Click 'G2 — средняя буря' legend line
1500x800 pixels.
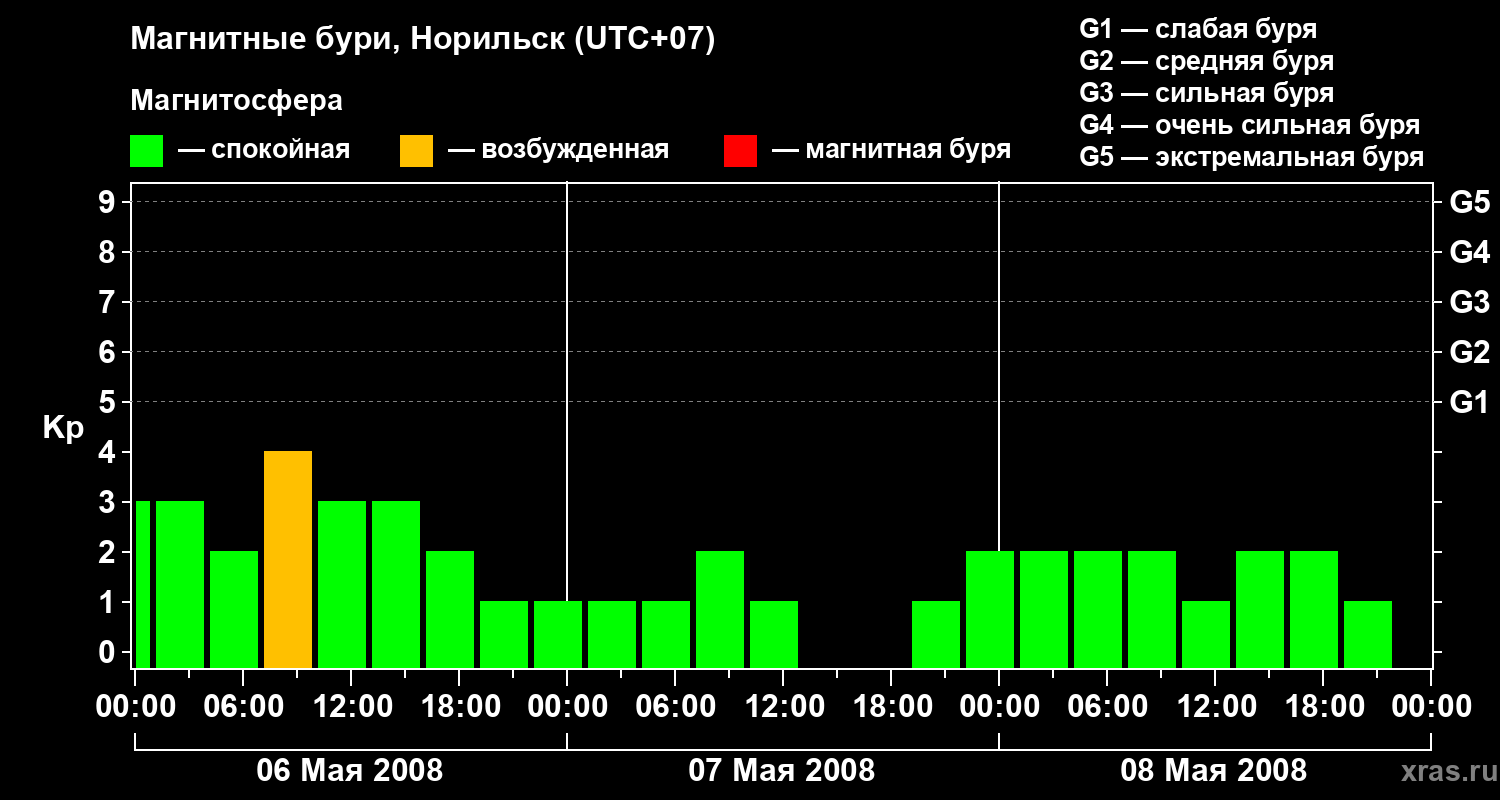[x=1206, y=61]
